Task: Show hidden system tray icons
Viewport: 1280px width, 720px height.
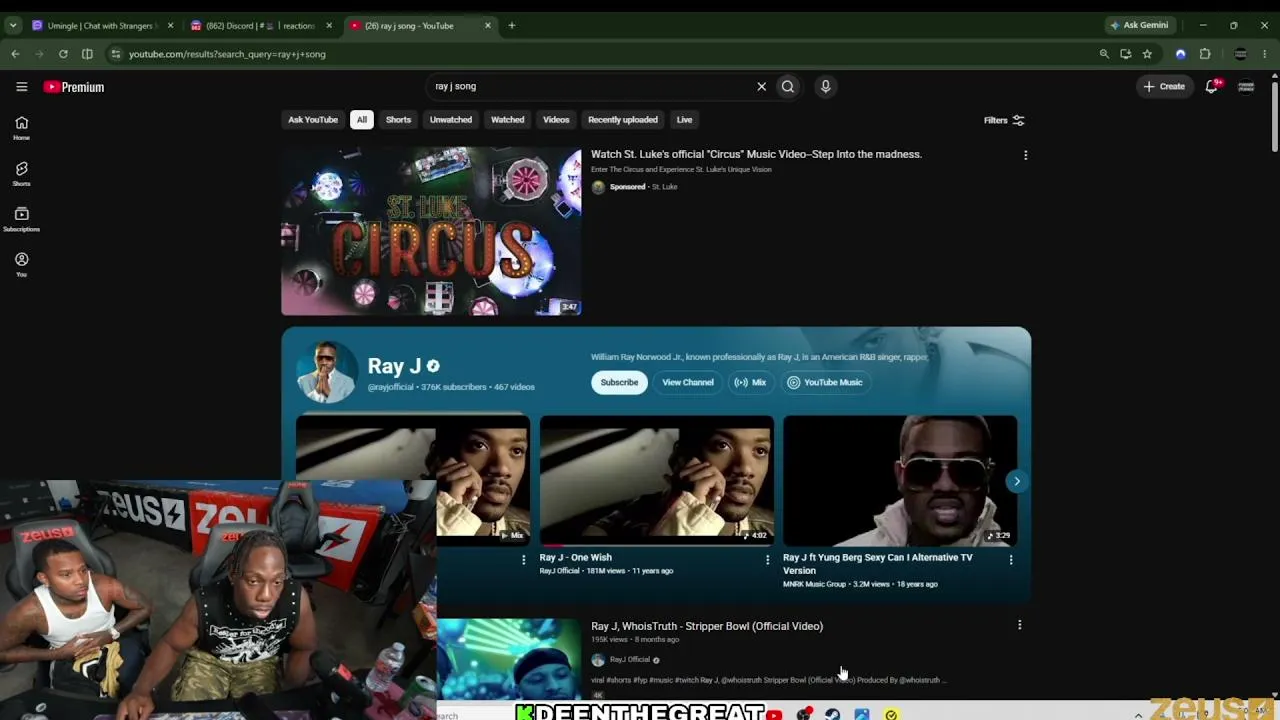Action: [1138, 715]
